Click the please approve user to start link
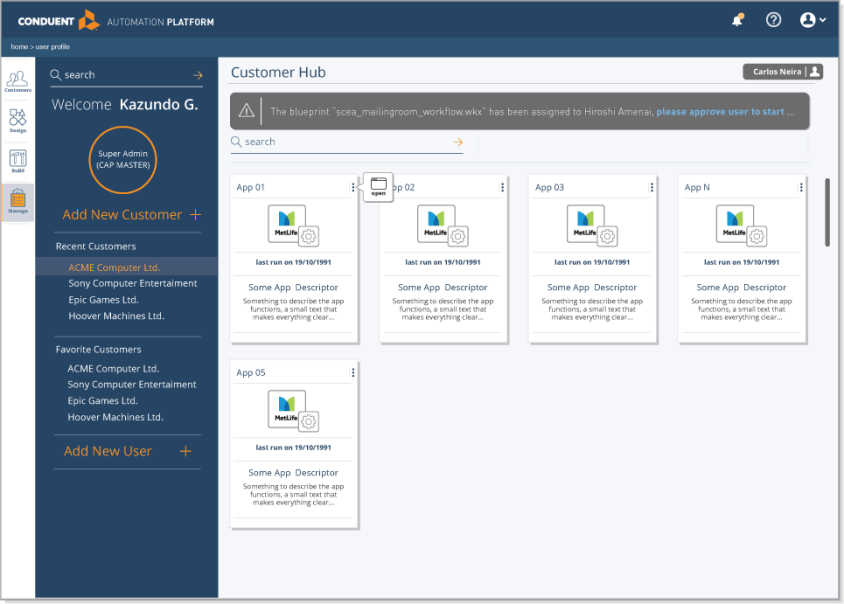Viewport: 844px width, 604px height. (720, 112)
